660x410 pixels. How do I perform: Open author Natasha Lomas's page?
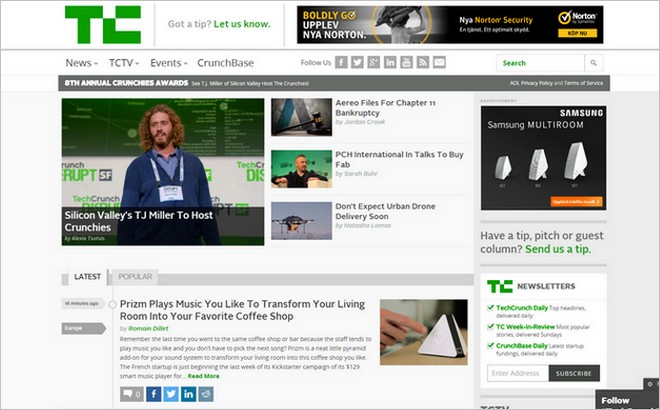[367, 225]
